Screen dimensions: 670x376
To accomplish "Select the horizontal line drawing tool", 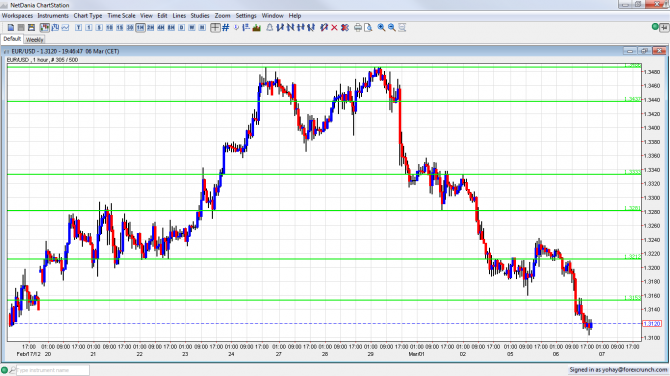I will click(x=300, y=28).
